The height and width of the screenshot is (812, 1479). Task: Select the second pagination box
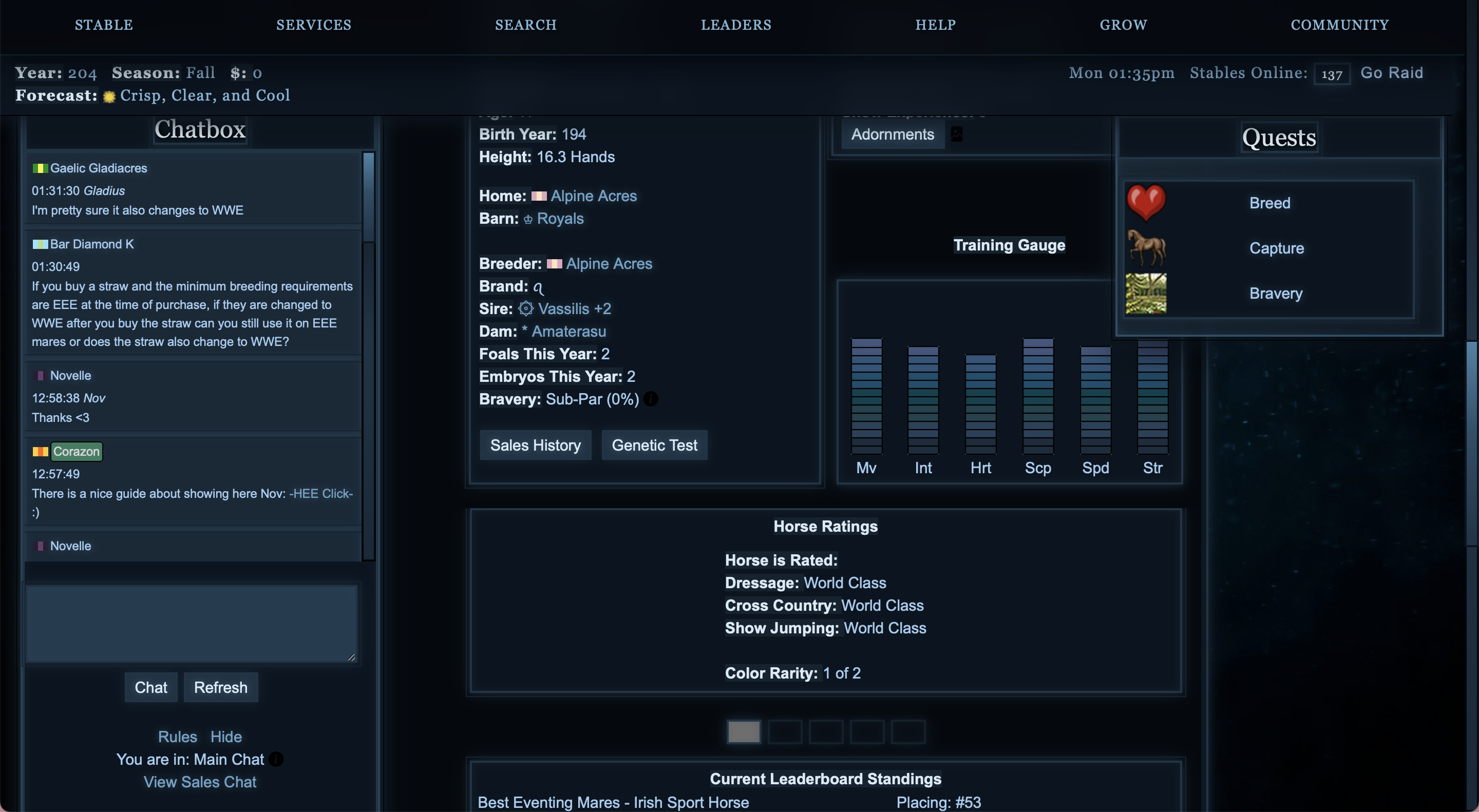pos(785,731)
